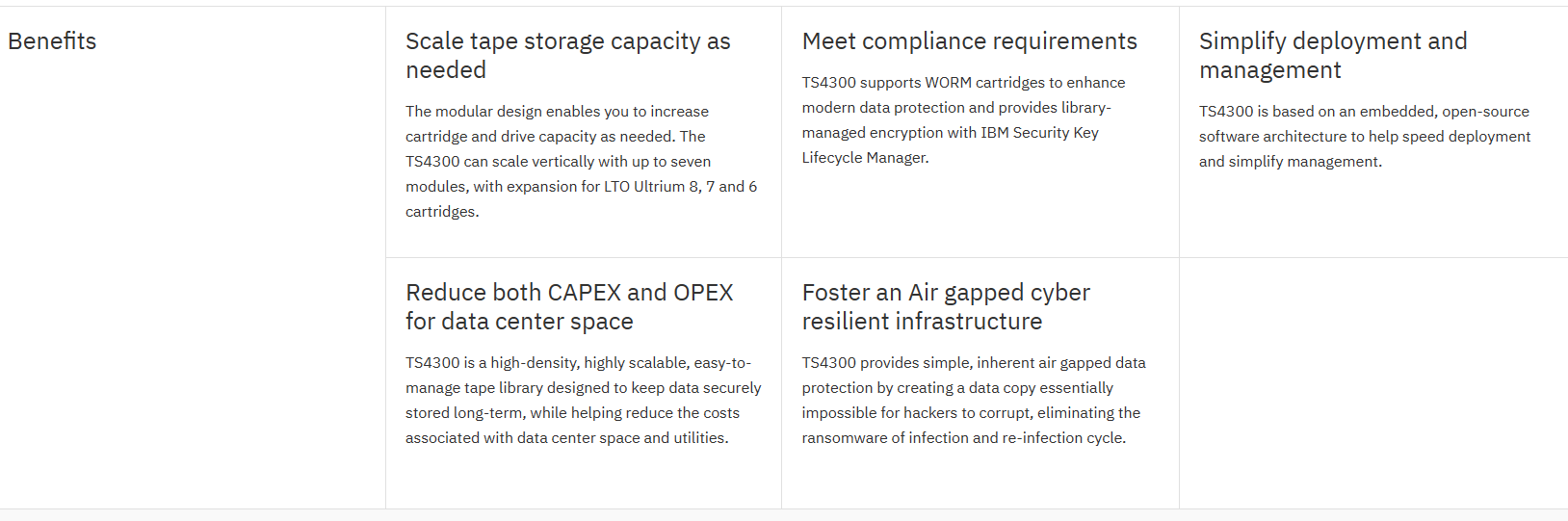Click the 'TS4300 can scale vertically' text line
The height and width of the screenshot is (521, 1568).
click(x=558, y=162)
